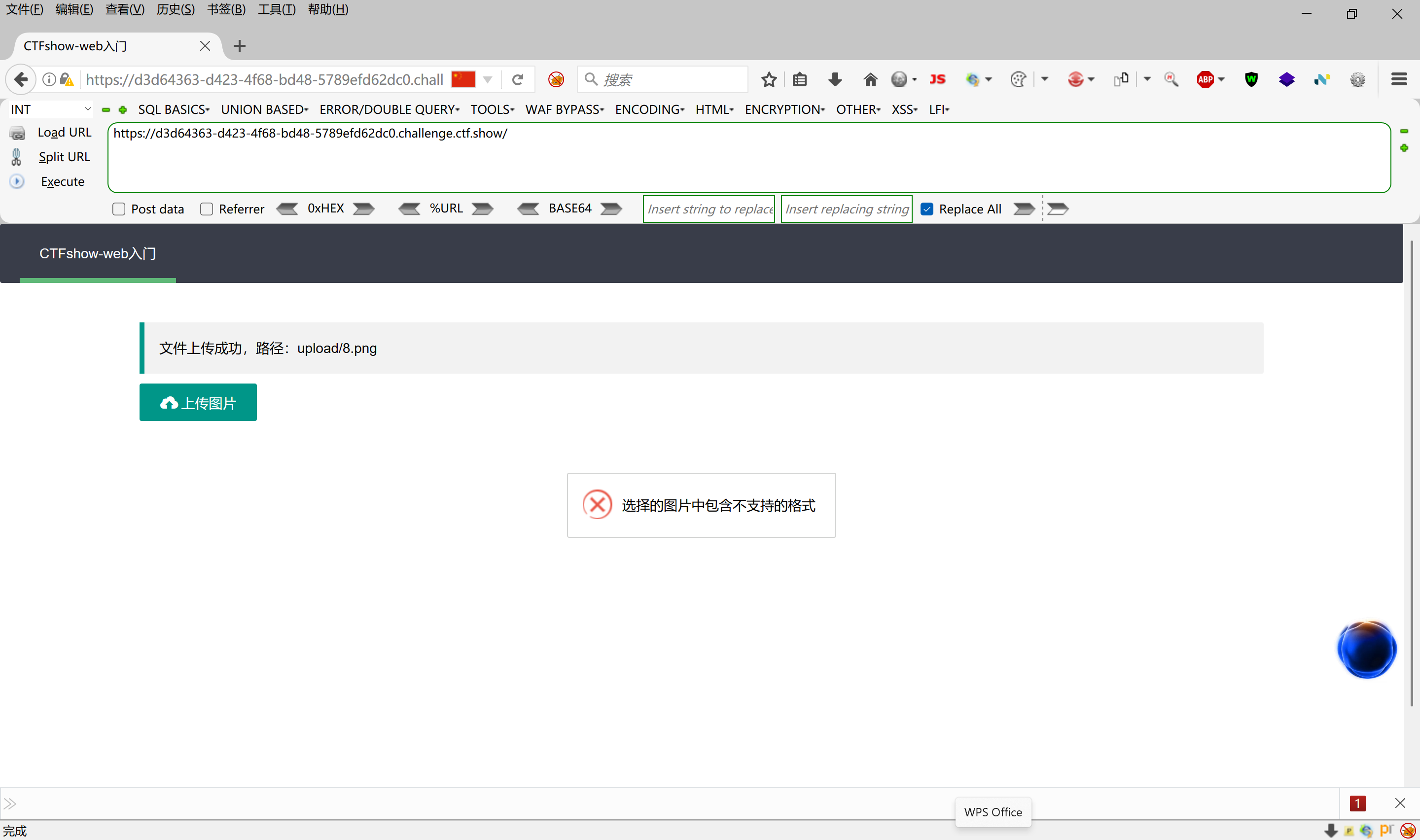Click the reload page icon
The width and height of the screenshot is (1420, 840).
point(517,80)
